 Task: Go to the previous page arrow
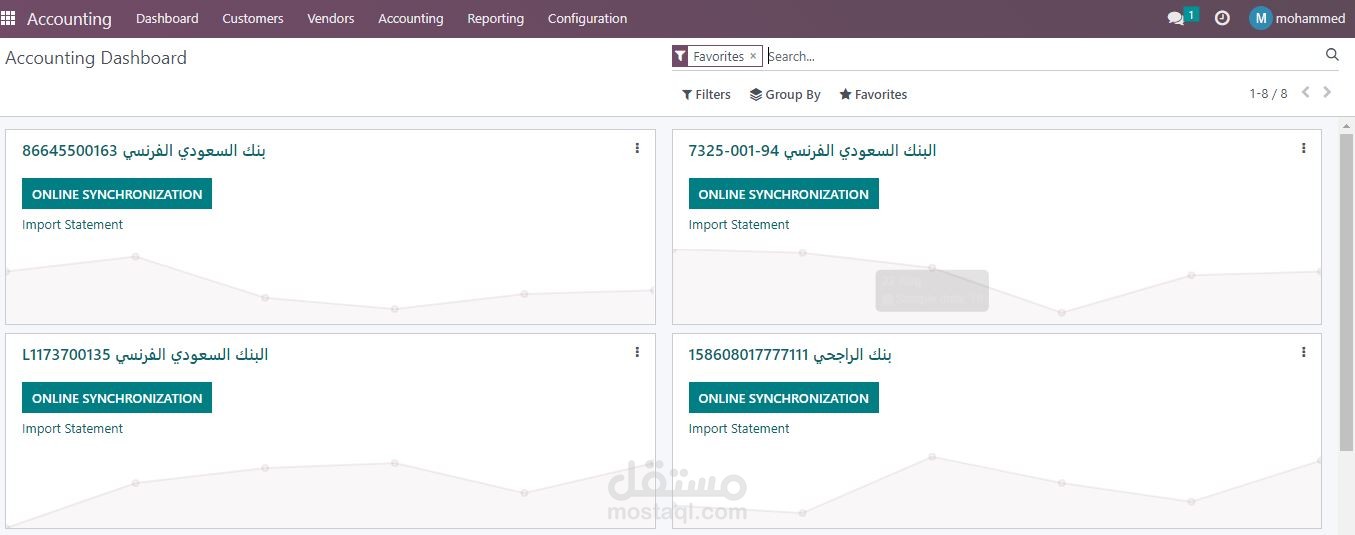coord(1306,92)
